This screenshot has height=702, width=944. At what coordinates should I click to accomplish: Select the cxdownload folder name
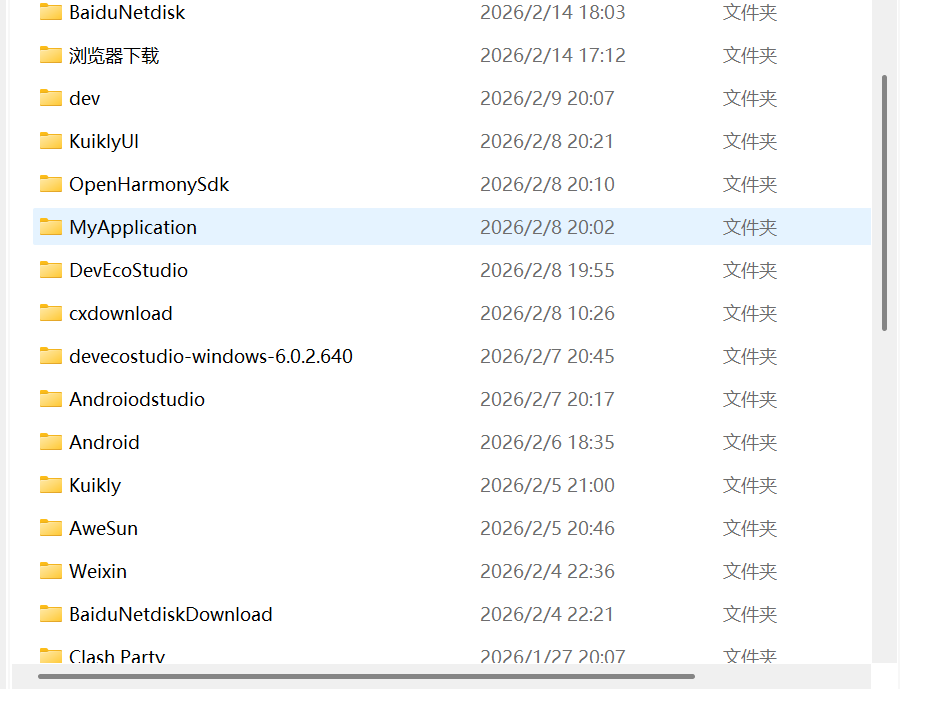[120, 313]
